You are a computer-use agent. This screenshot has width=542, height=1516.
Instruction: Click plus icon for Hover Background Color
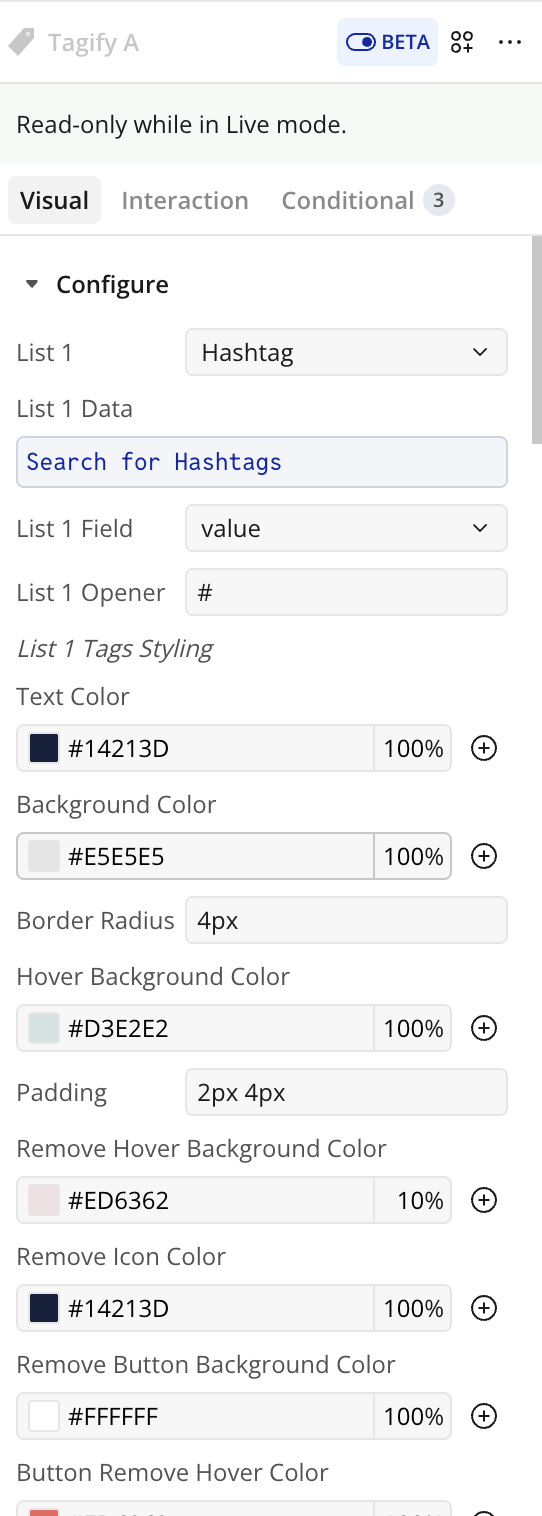point(484,1028)
